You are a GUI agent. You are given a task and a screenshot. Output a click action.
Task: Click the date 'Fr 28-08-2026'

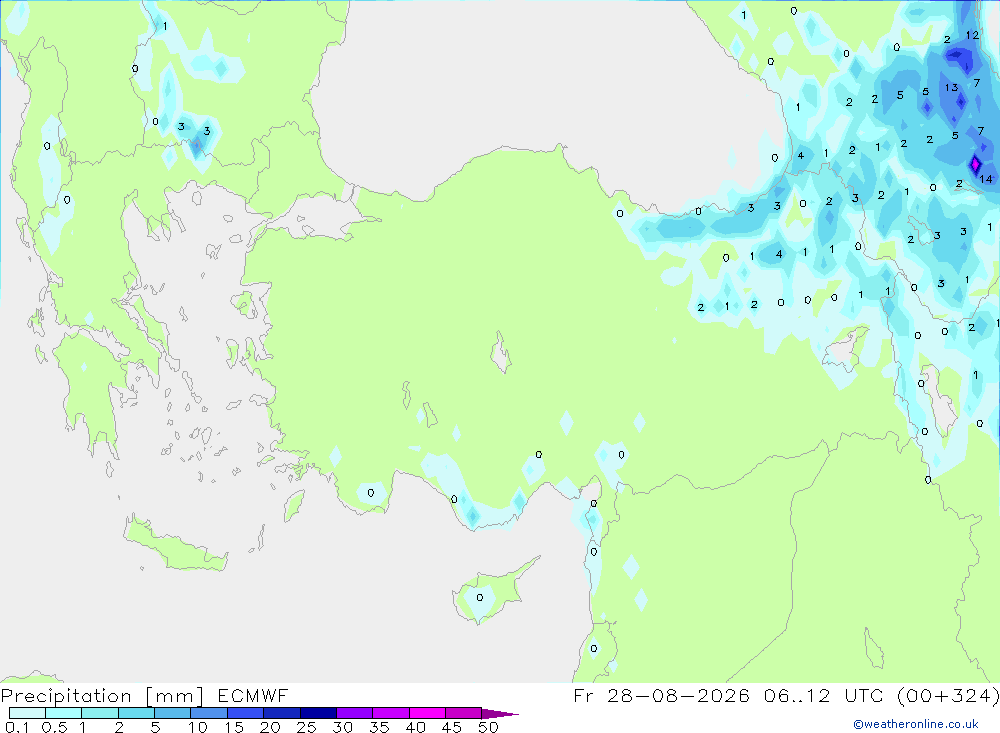[661, 695]
